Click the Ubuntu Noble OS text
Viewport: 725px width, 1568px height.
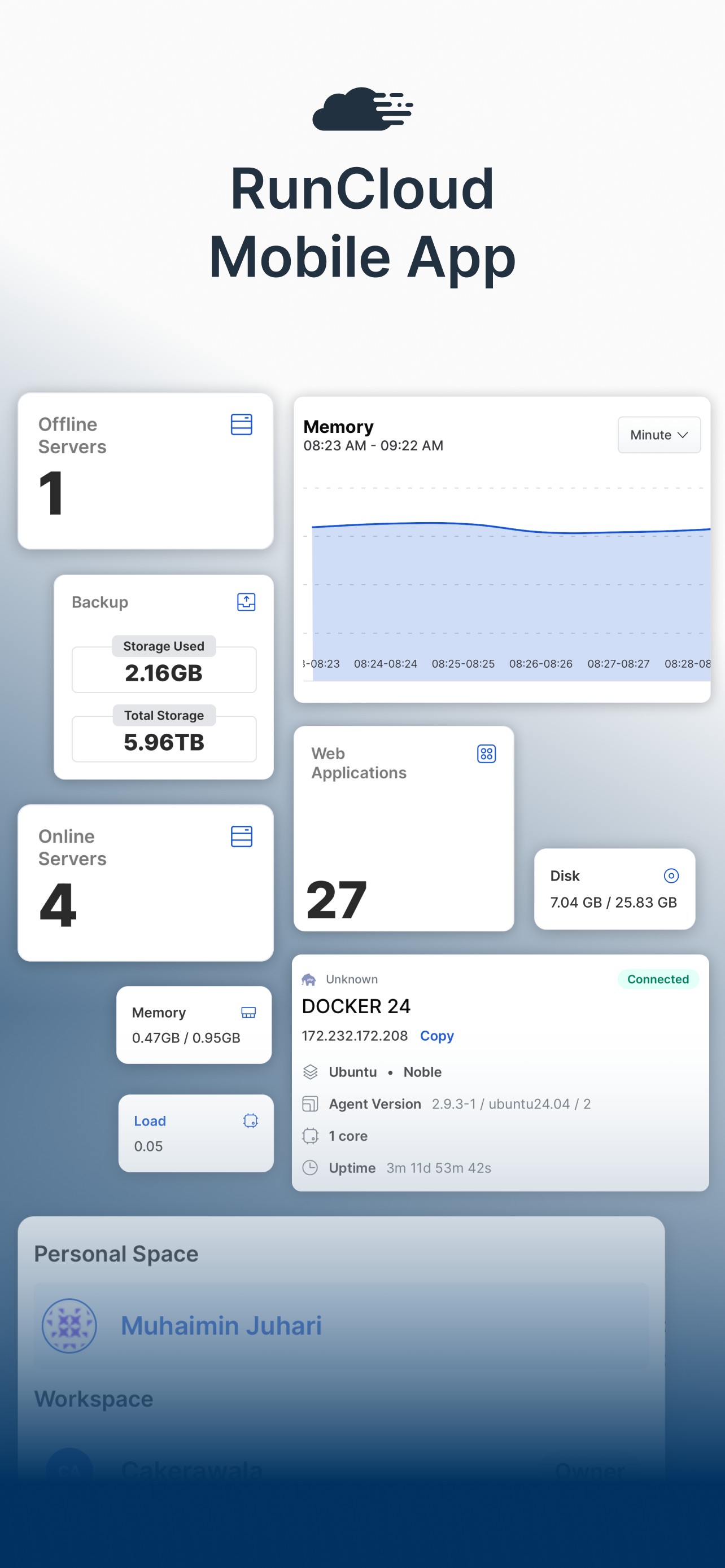coord(385,1072)
